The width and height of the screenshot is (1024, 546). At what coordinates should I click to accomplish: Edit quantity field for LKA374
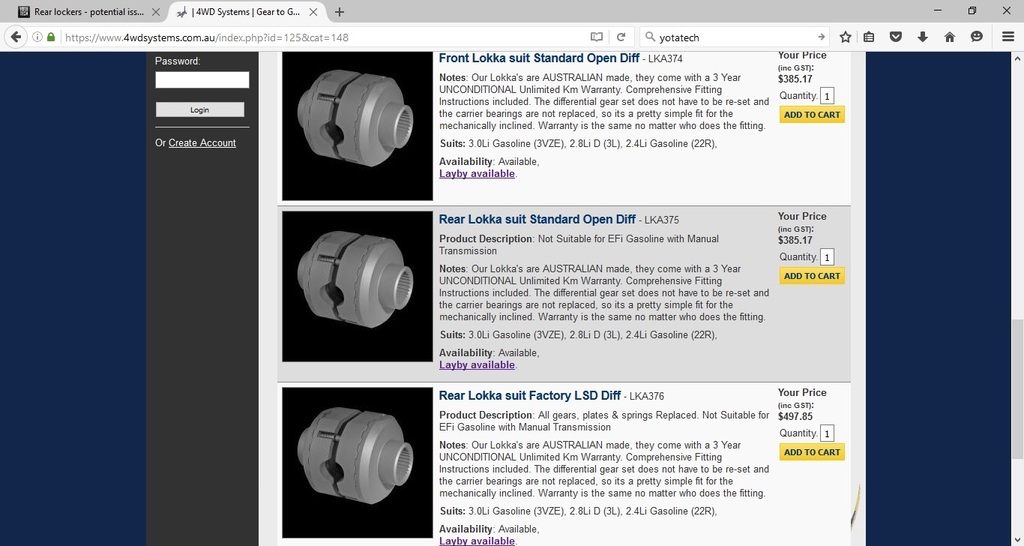point(827,96)
